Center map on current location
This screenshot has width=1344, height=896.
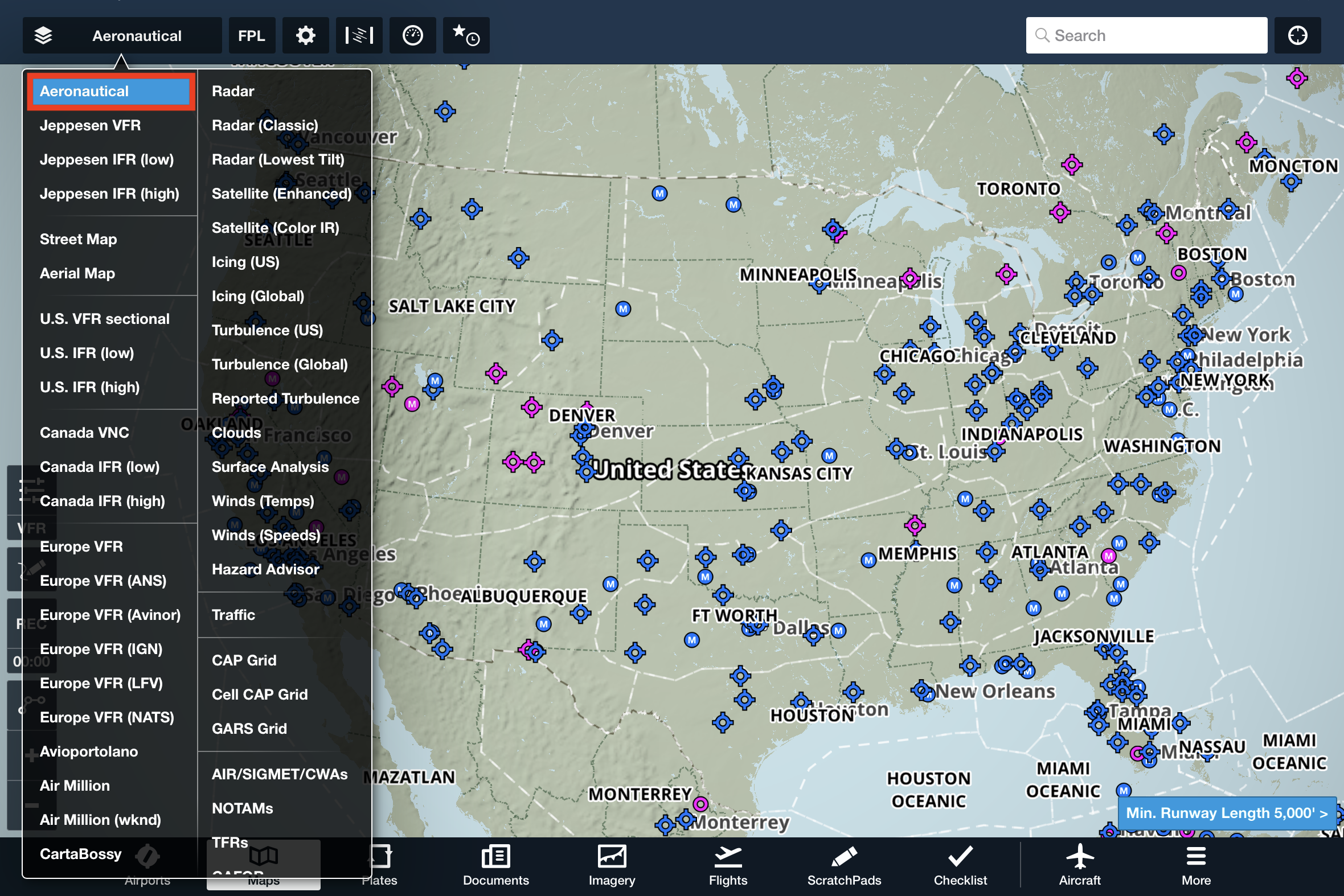(x=1297, y=35)
